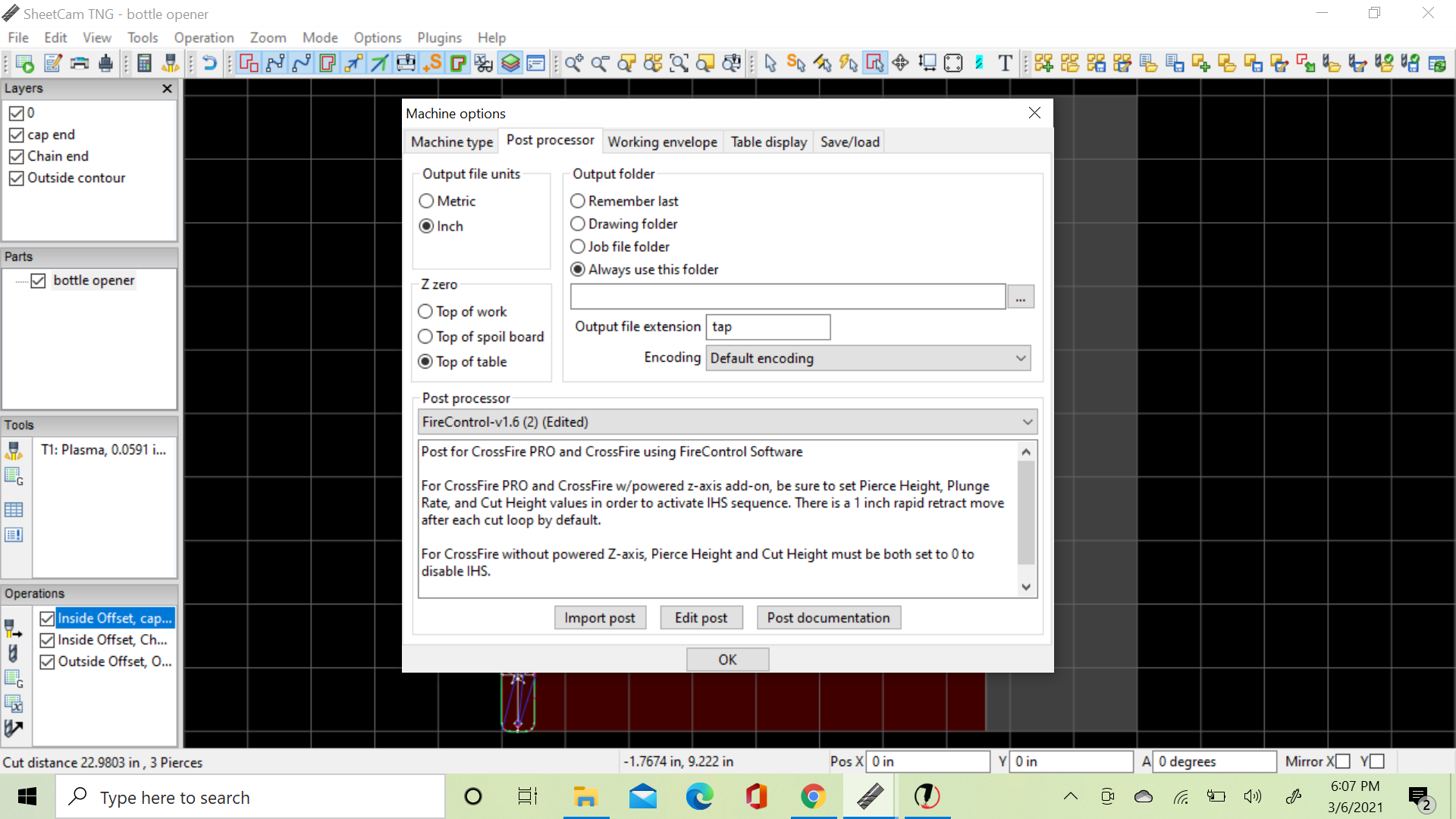Click the output folder path field
The image size is (1456, 819).
(x=788, y=297)
